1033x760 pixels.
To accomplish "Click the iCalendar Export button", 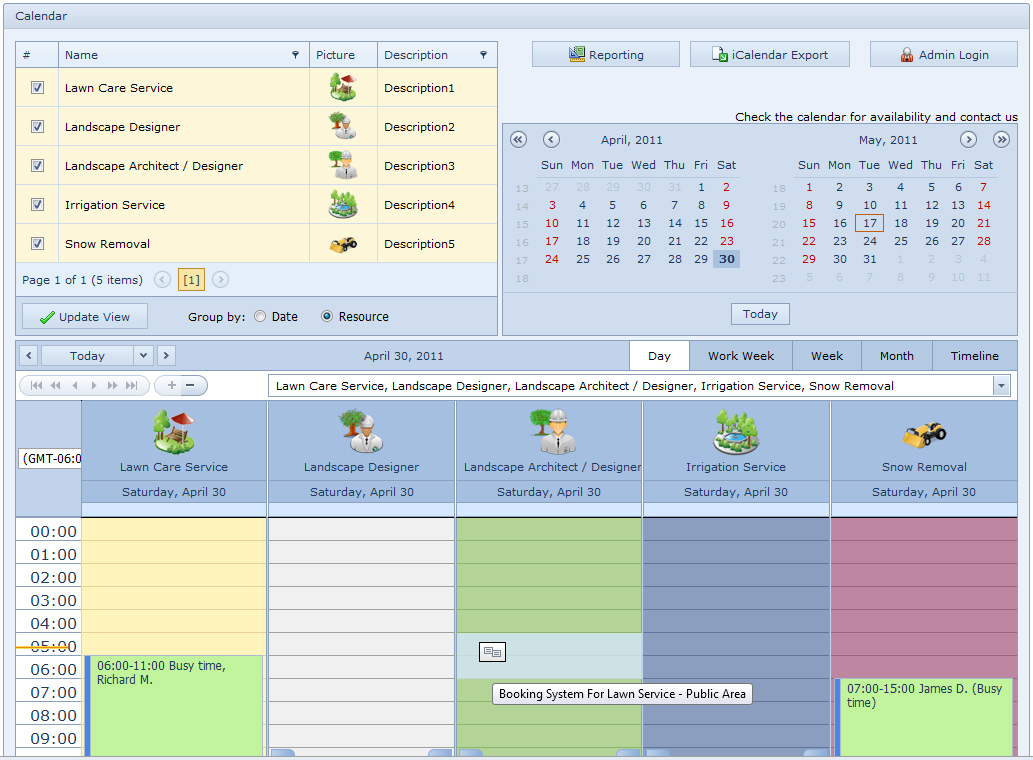I will click(769, 55).
